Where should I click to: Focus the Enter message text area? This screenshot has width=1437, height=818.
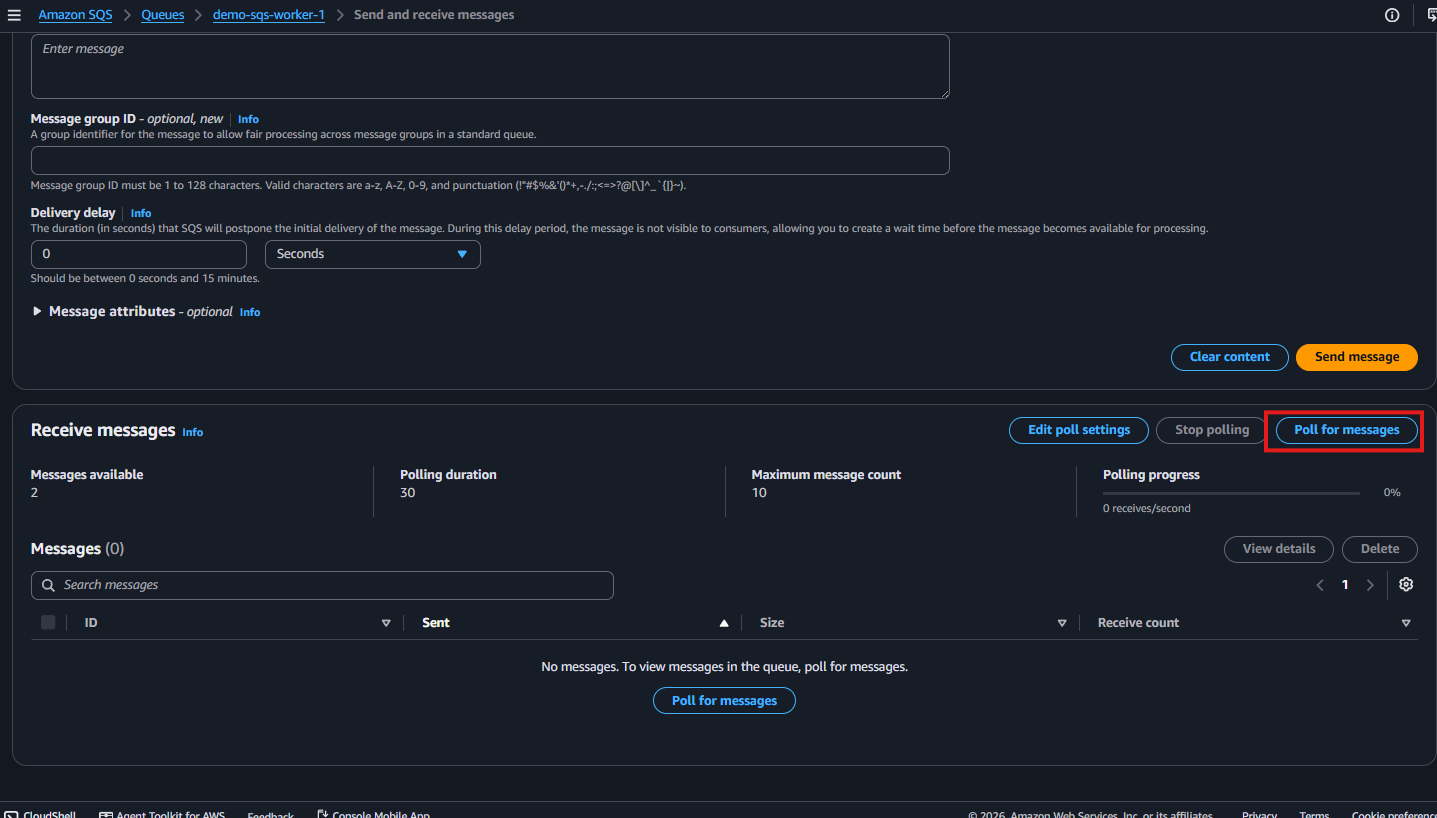point(490,66)
